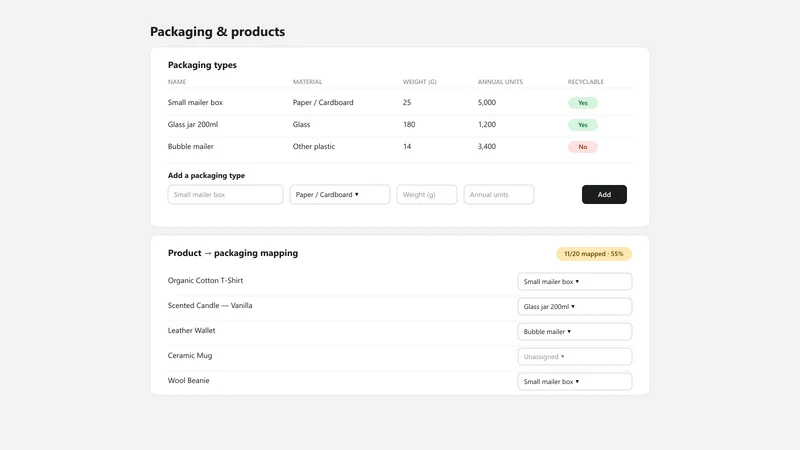Click the weight value 180
The height and width of the screenshot is (450, 800).
point(409,124)
